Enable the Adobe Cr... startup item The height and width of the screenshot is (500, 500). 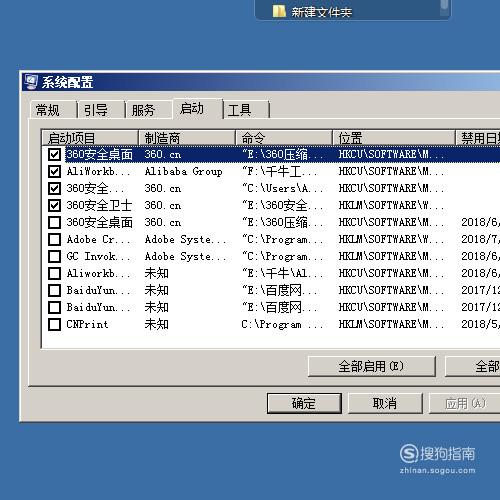click(x=54, y=239)
